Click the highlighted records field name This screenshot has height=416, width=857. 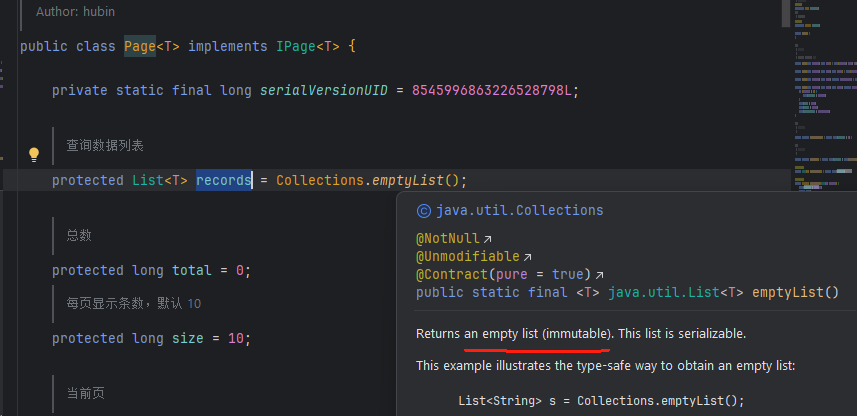(x=223, y=181)
